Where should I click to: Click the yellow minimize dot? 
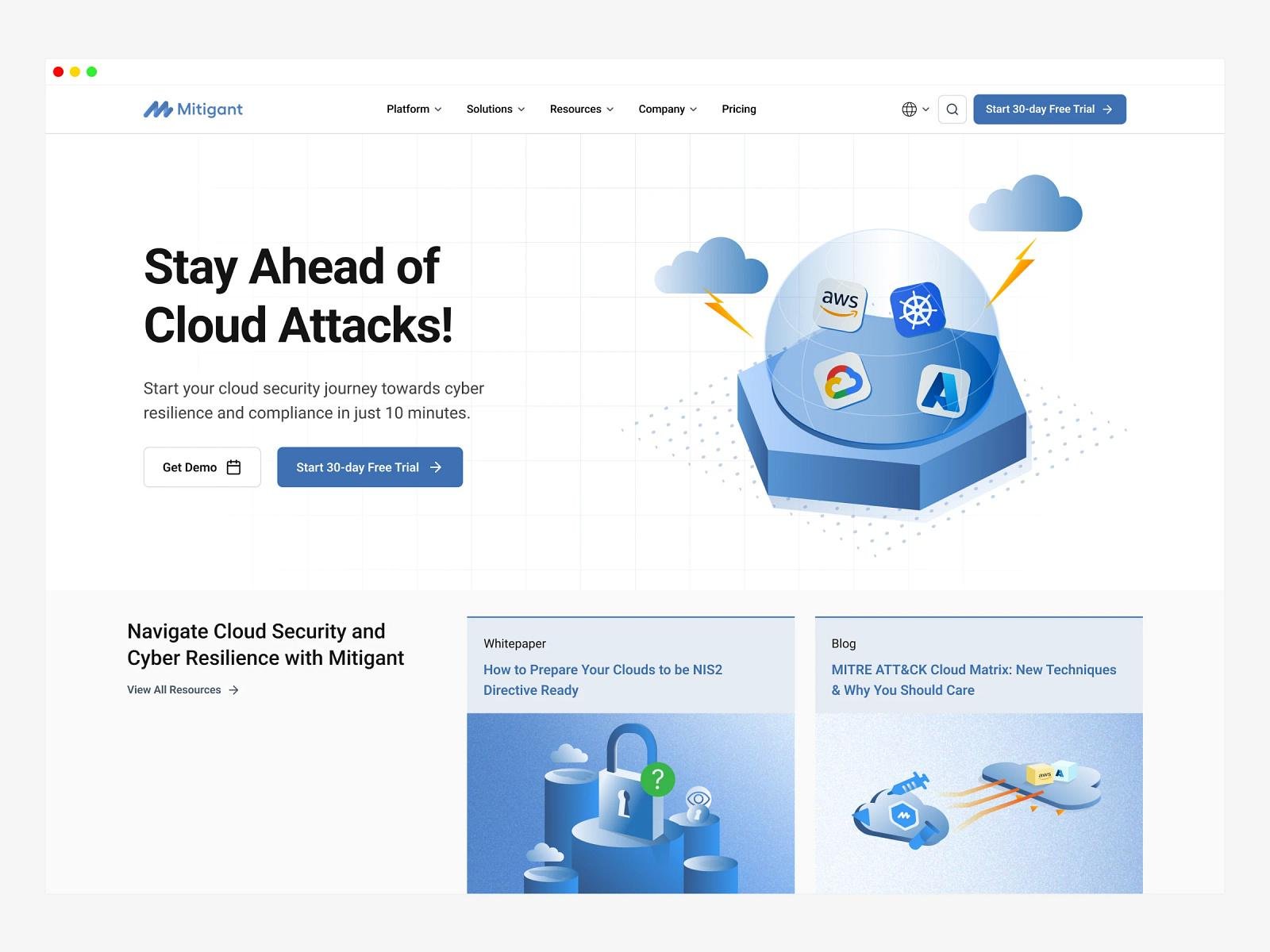[75, 71]
